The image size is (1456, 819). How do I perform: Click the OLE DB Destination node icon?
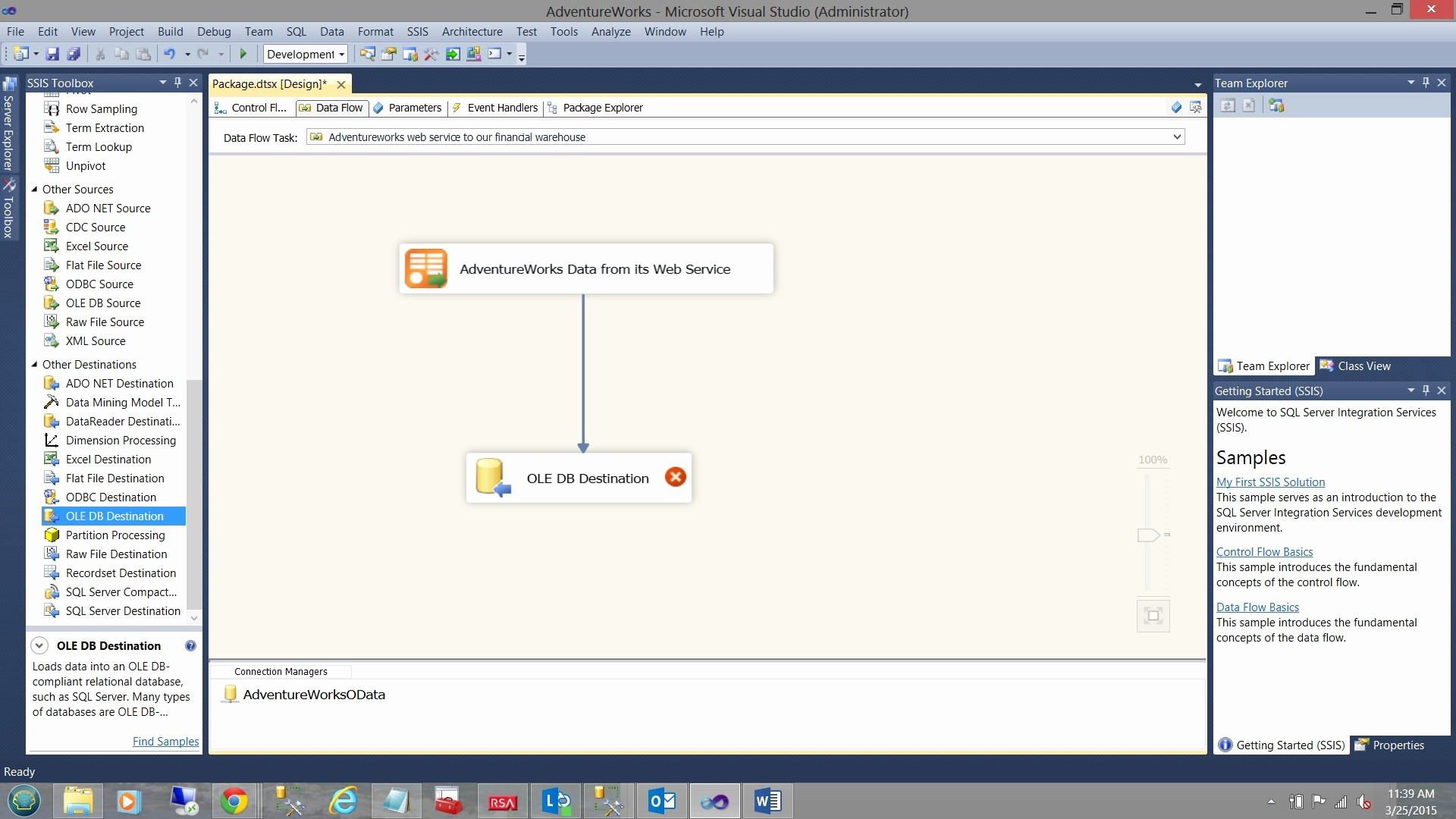pos(492,476)
